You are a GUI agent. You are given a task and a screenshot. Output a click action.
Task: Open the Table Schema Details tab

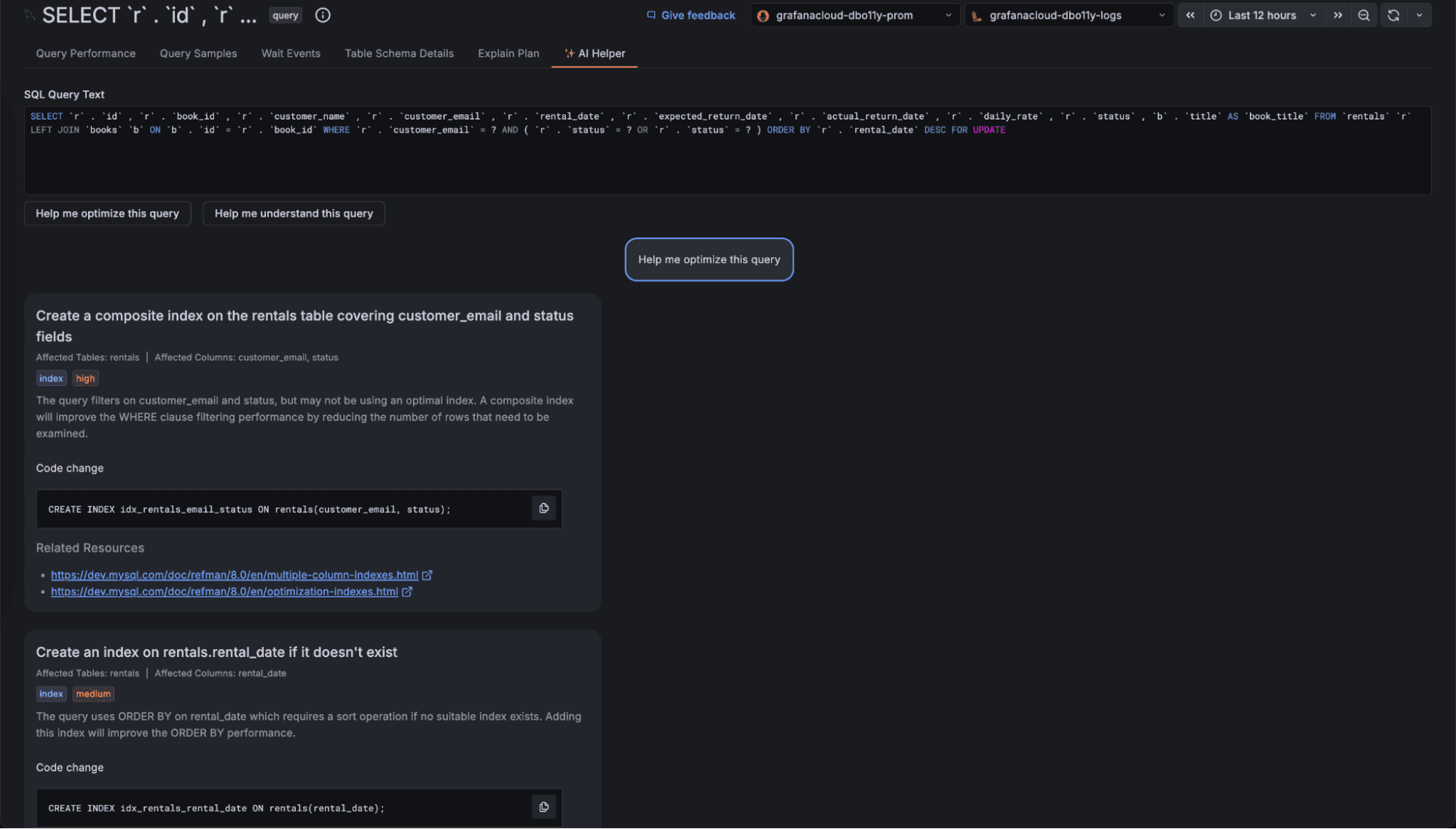coord(398,52)
